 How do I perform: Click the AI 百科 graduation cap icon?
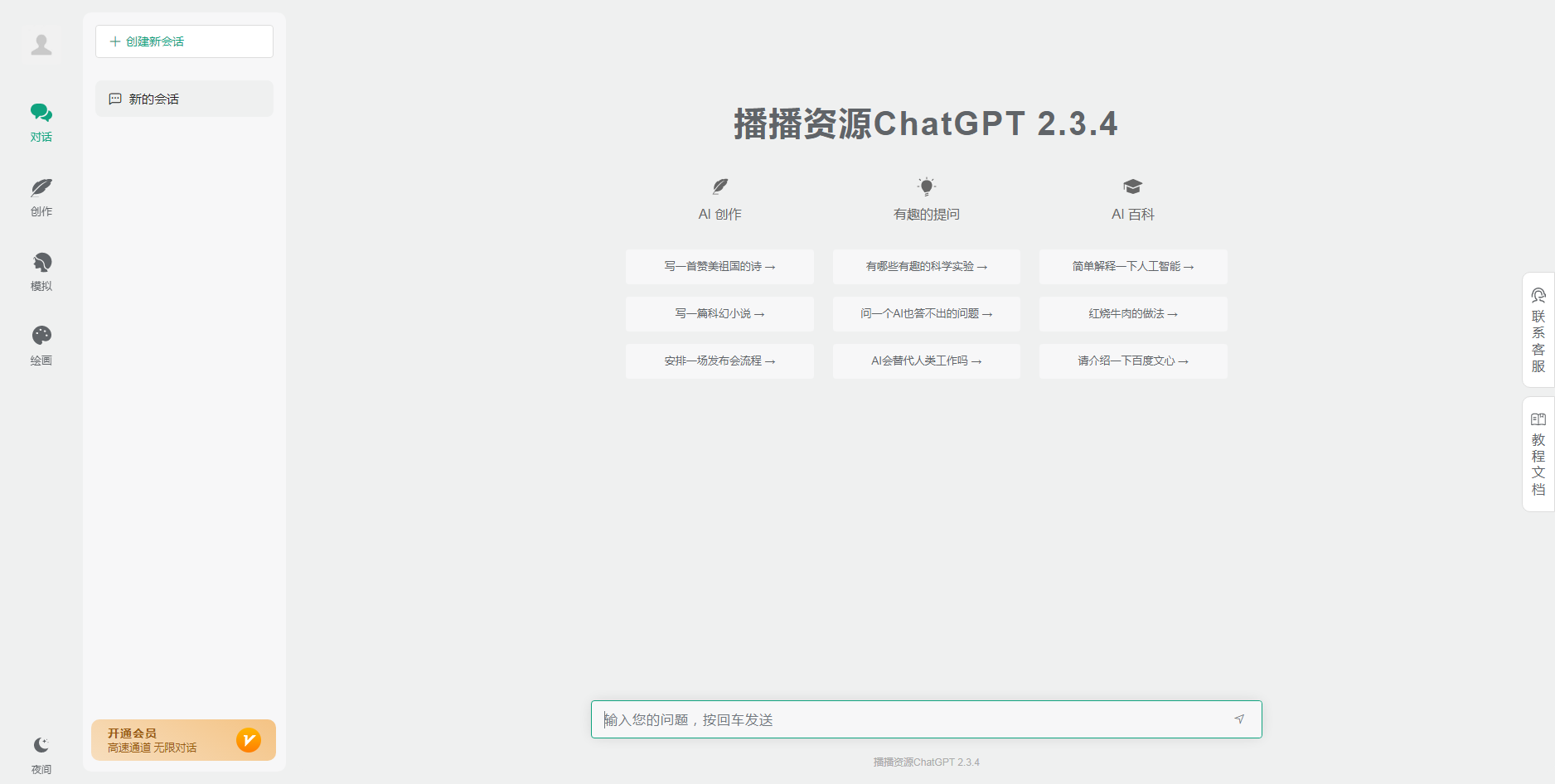tap(1133, 186)
